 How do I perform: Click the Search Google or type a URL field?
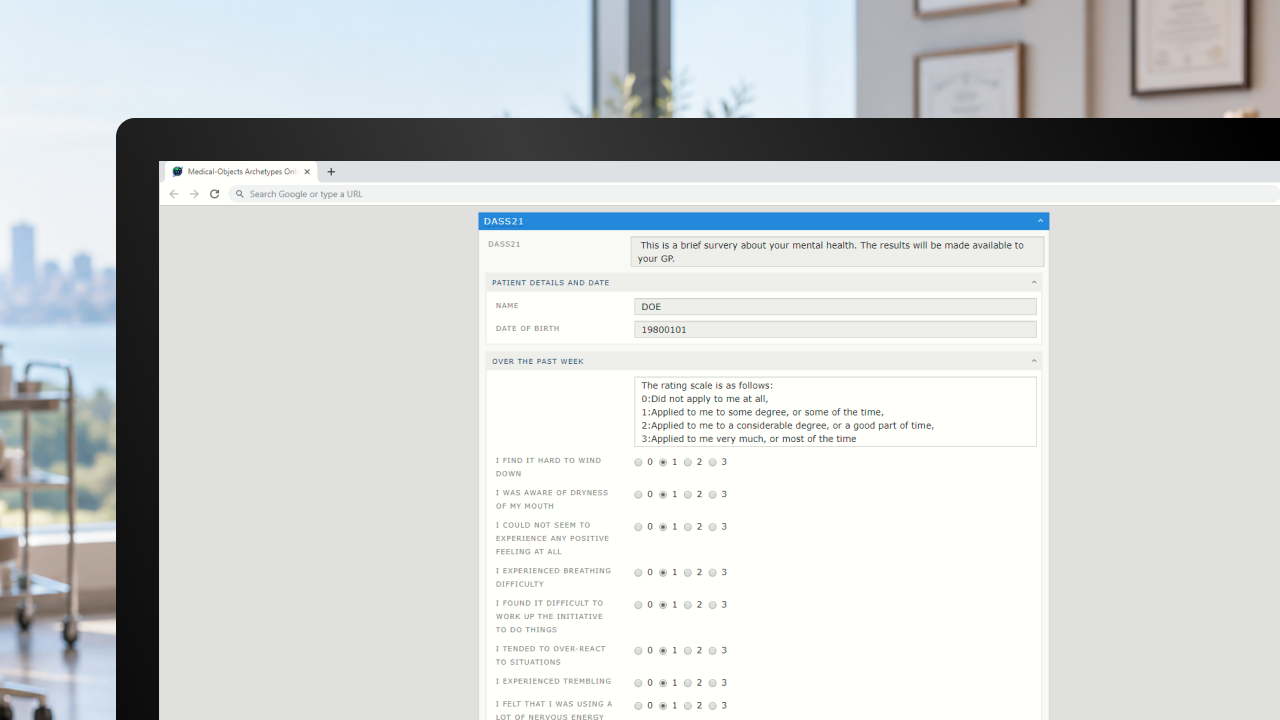(x=755, y=194)
